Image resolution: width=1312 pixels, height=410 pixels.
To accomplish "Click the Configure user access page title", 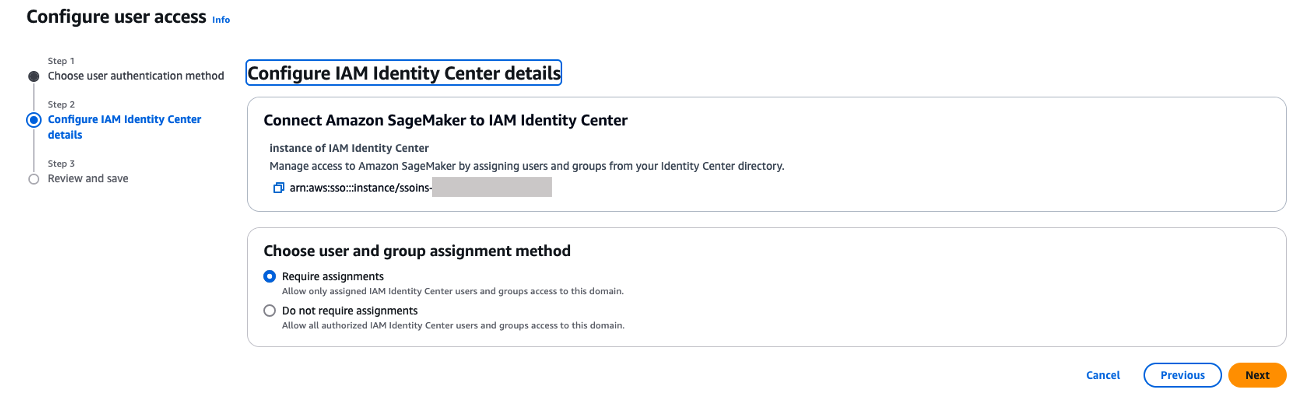I will tap(116, 18).
